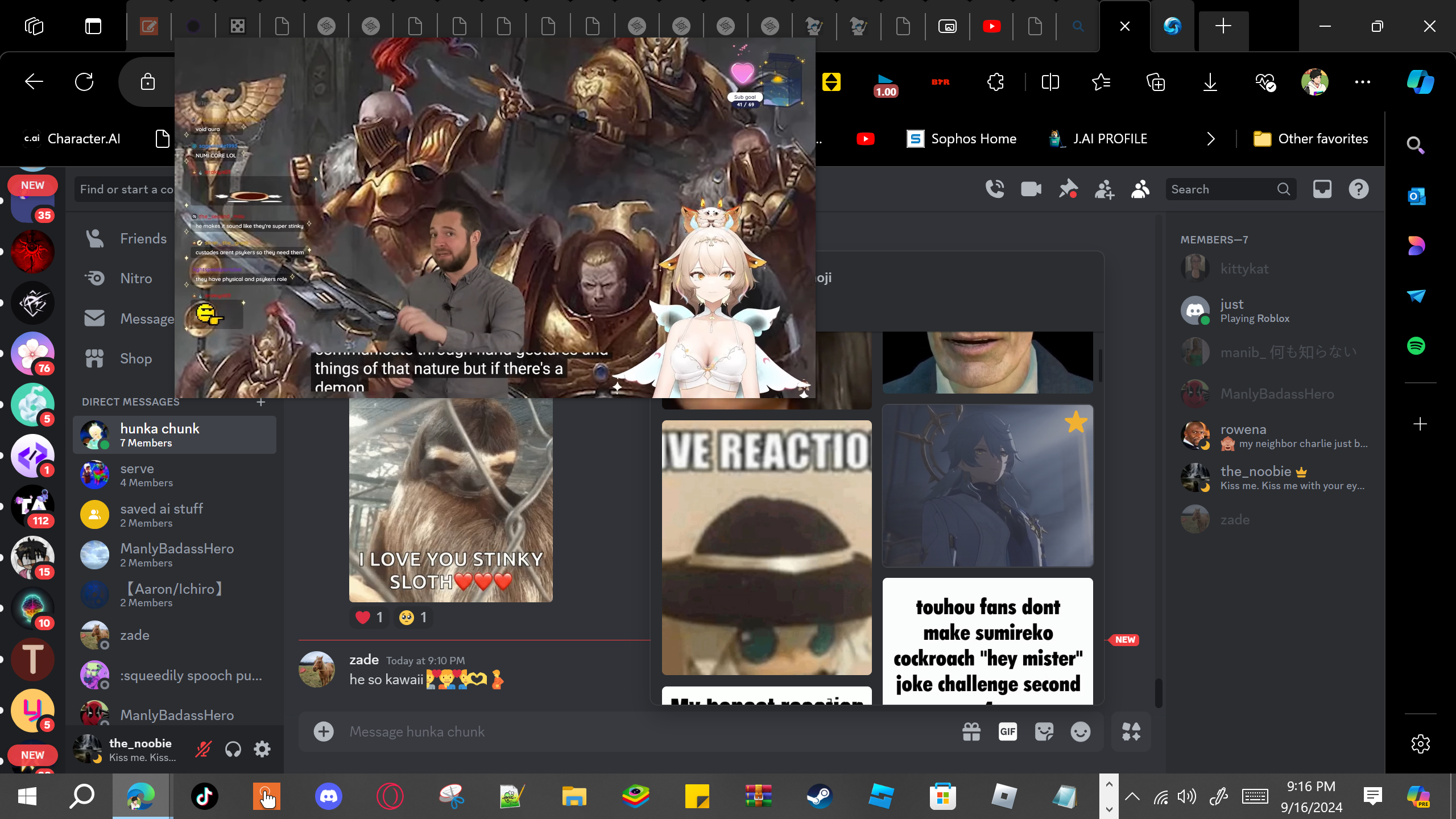Open the Discord apps launcher
This screenshot has height=819, width=1456.
pyautogui.click(x=1131, y=732)
